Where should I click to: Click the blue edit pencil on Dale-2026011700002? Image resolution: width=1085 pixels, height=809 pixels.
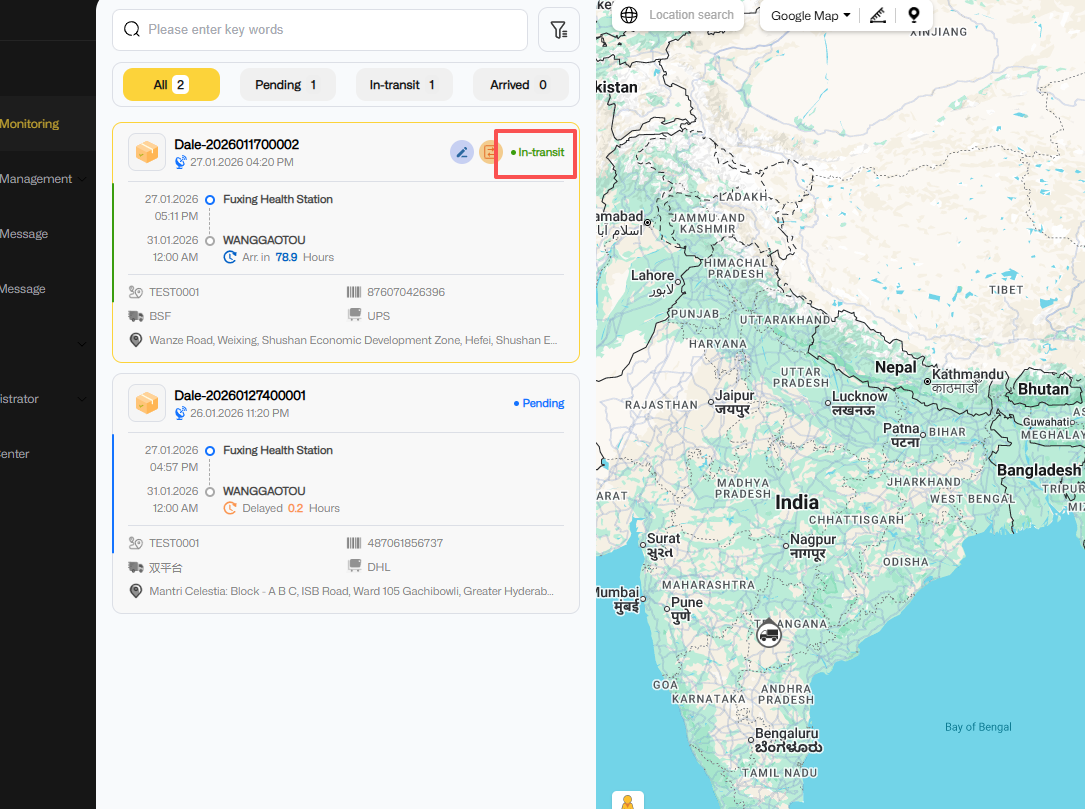pos(461,152)
